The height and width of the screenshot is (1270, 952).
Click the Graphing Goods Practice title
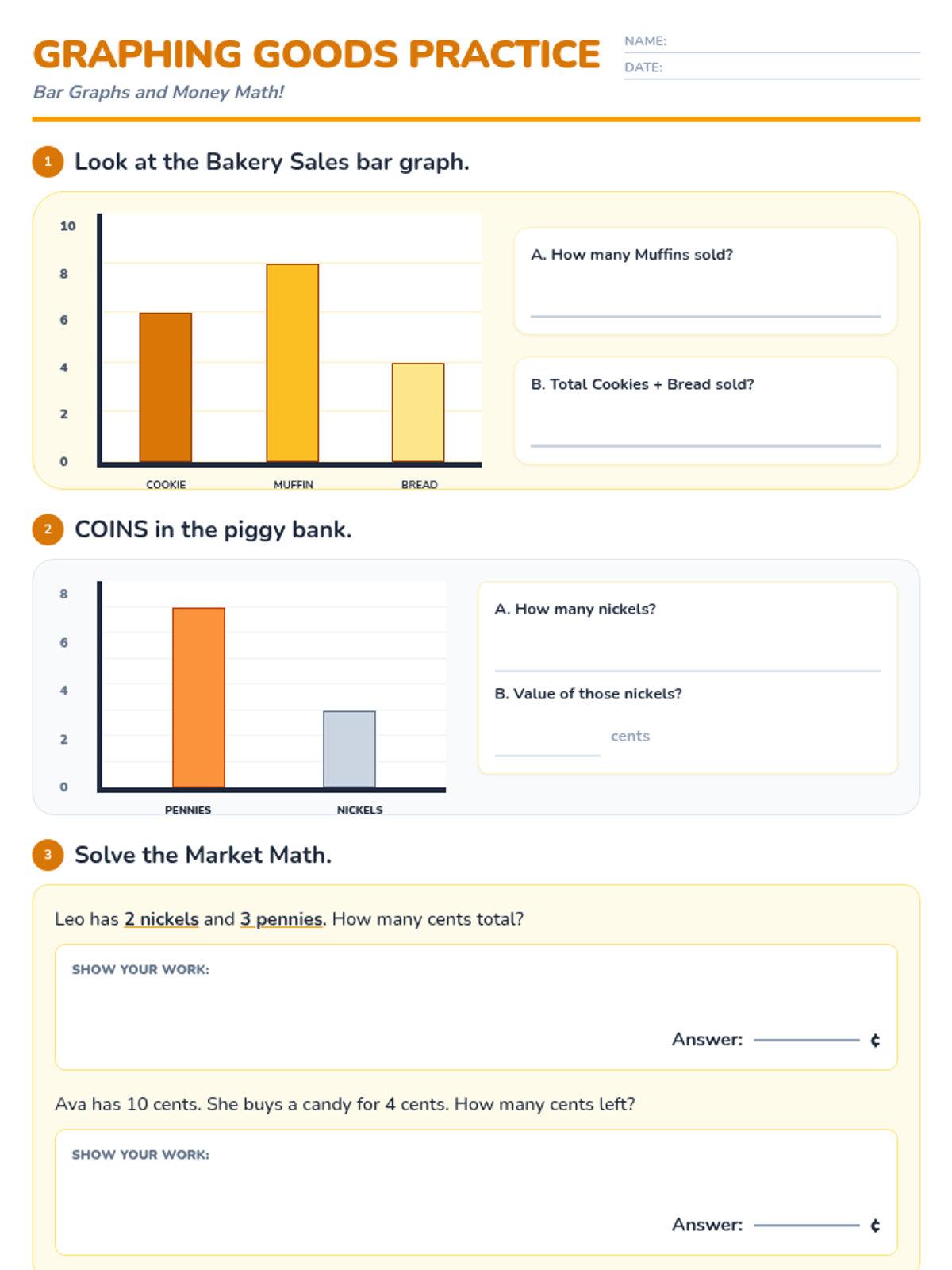pos(317,55)
